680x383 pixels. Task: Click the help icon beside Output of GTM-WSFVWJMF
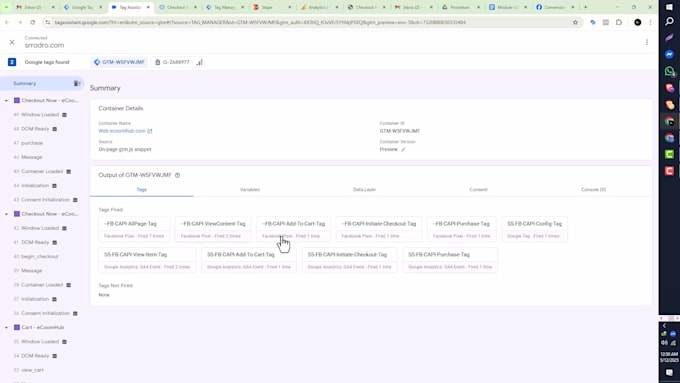(177, 175)
